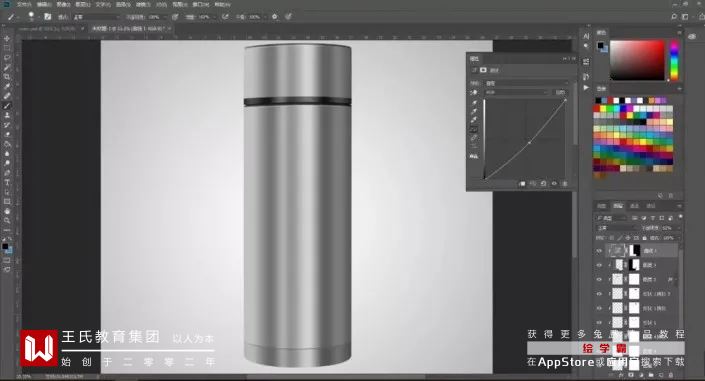
Task: Toggle adjustment visibility eye in Properties panel
Action: tap(554, 184)
